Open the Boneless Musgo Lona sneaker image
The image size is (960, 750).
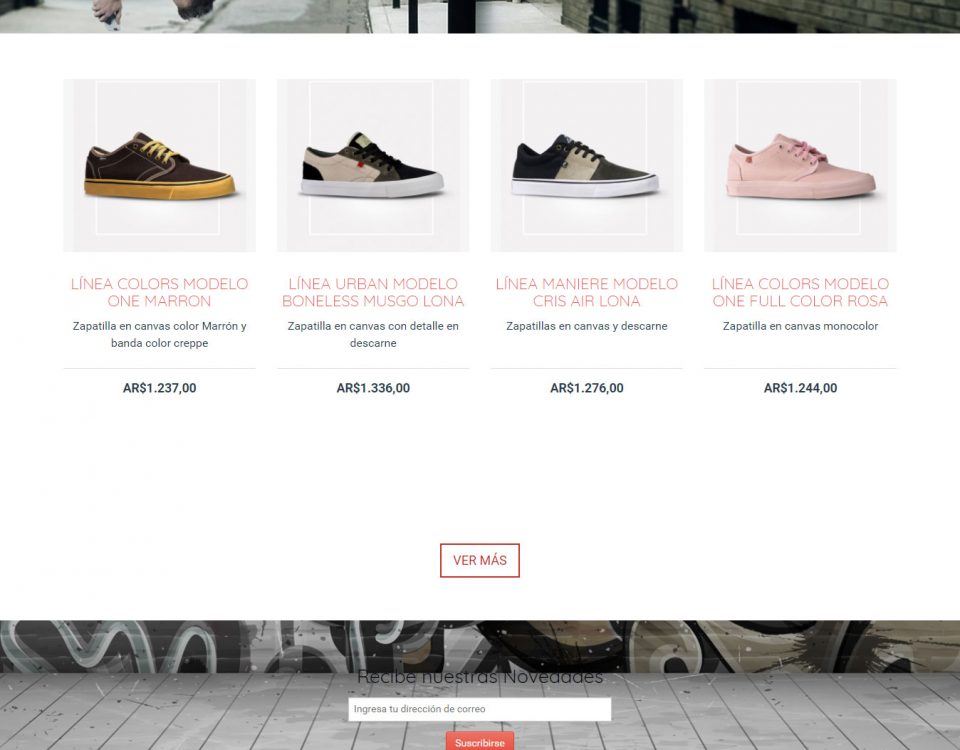[373, 165]
